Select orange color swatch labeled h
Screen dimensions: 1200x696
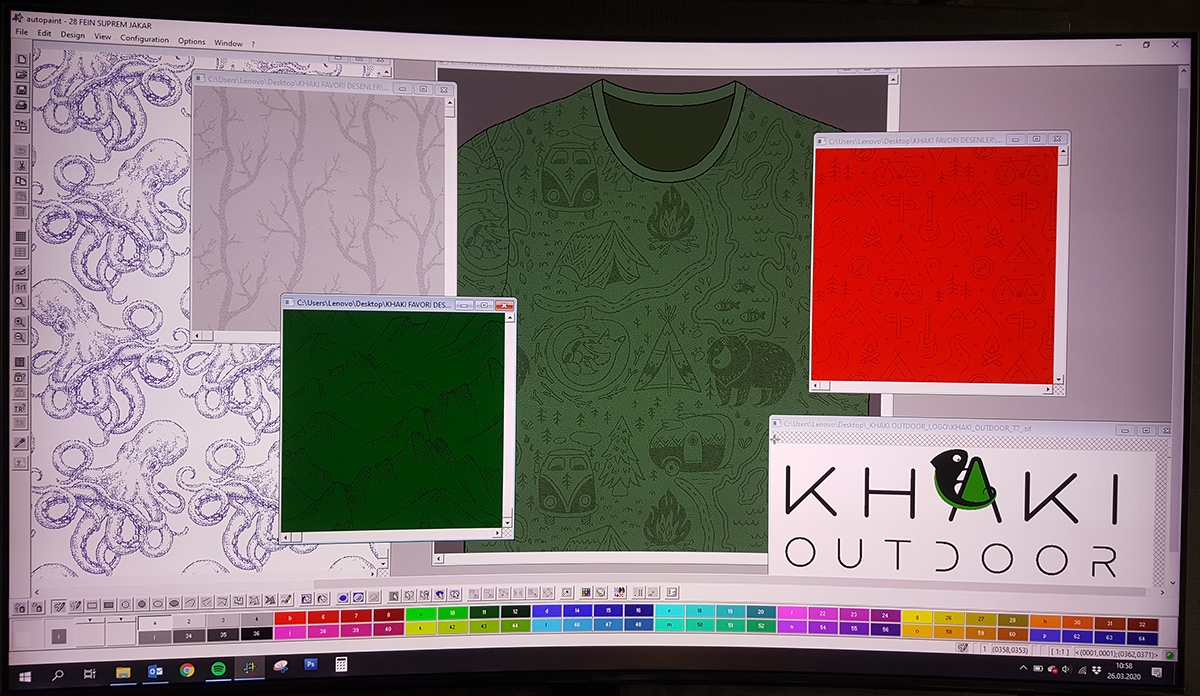pos(1044,623)
